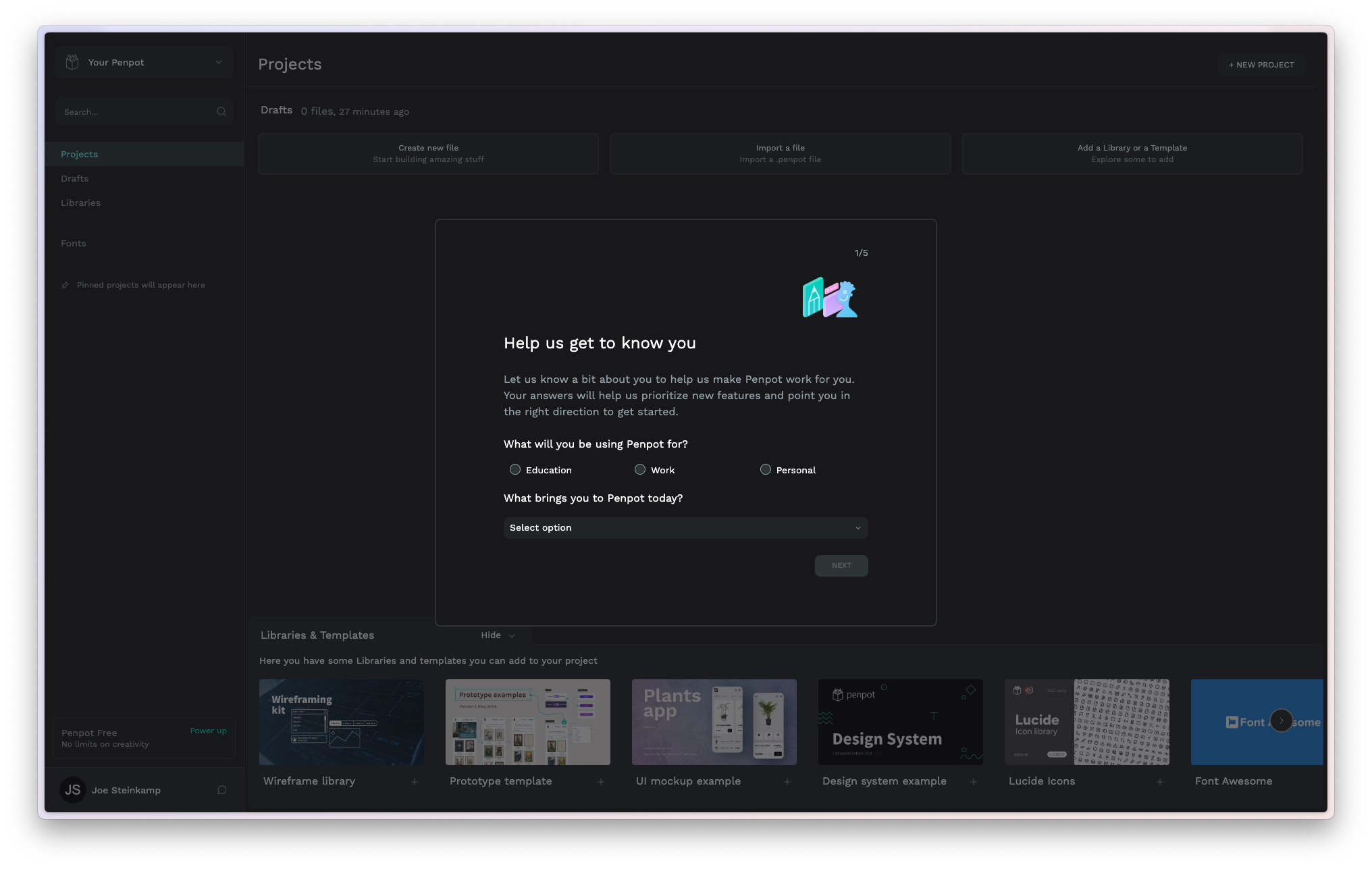The height and width of the screenshot is (869, 1372).
Task: Add Wireframe library with plus icon
Action: tap(415, 782)
